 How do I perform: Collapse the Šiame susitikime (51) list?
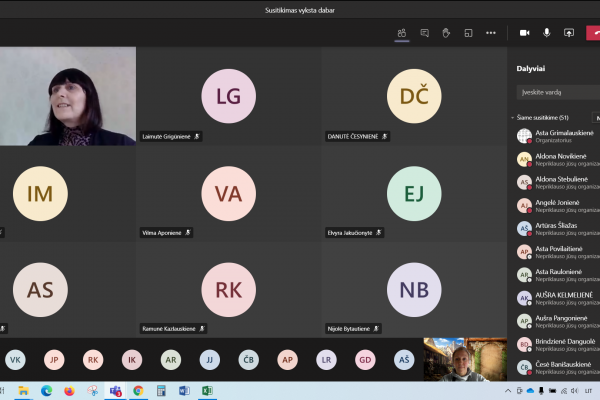pos(513,118)
